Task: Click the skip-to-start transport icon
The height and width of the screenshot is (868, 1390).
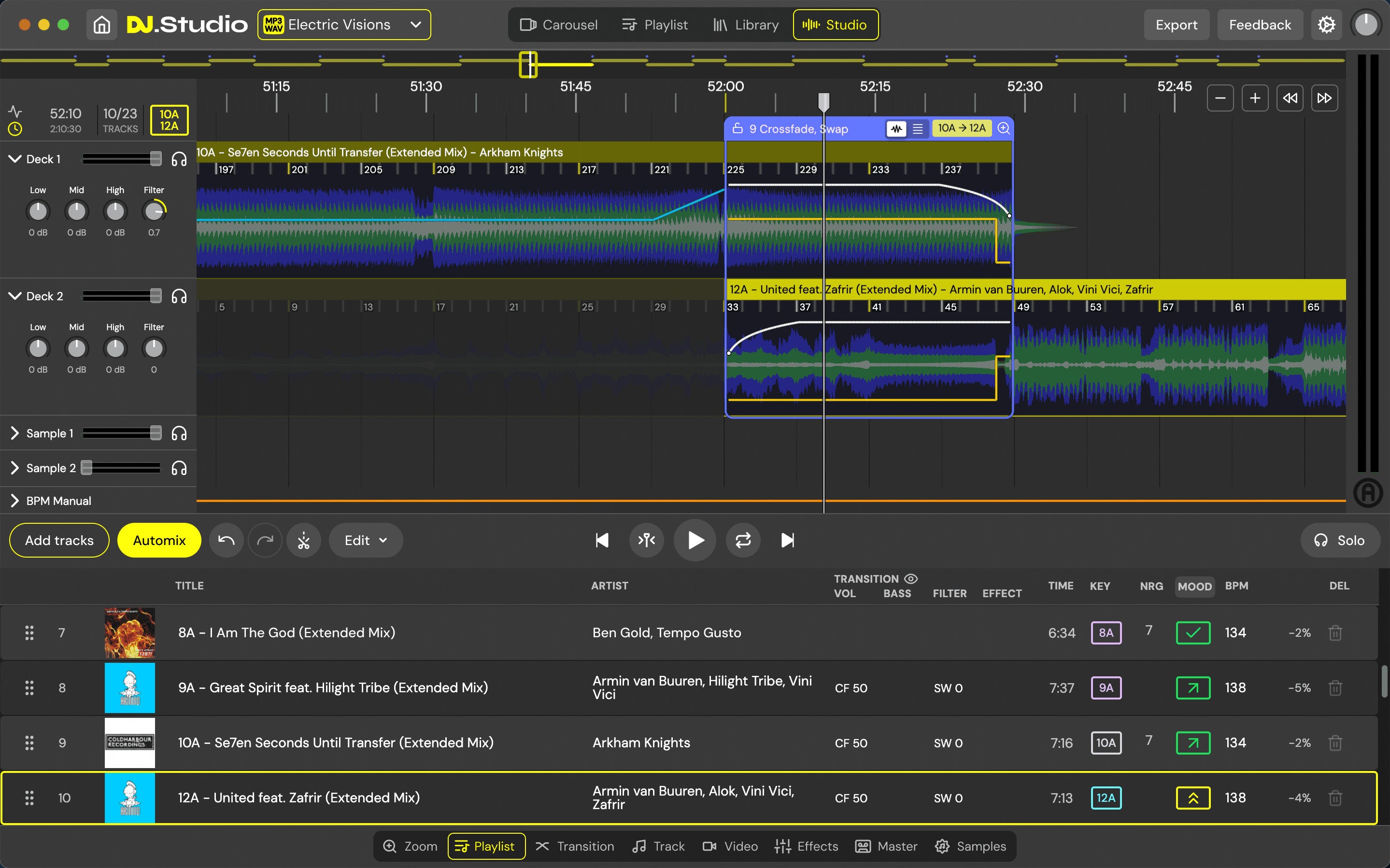Action: pos(601,540)
